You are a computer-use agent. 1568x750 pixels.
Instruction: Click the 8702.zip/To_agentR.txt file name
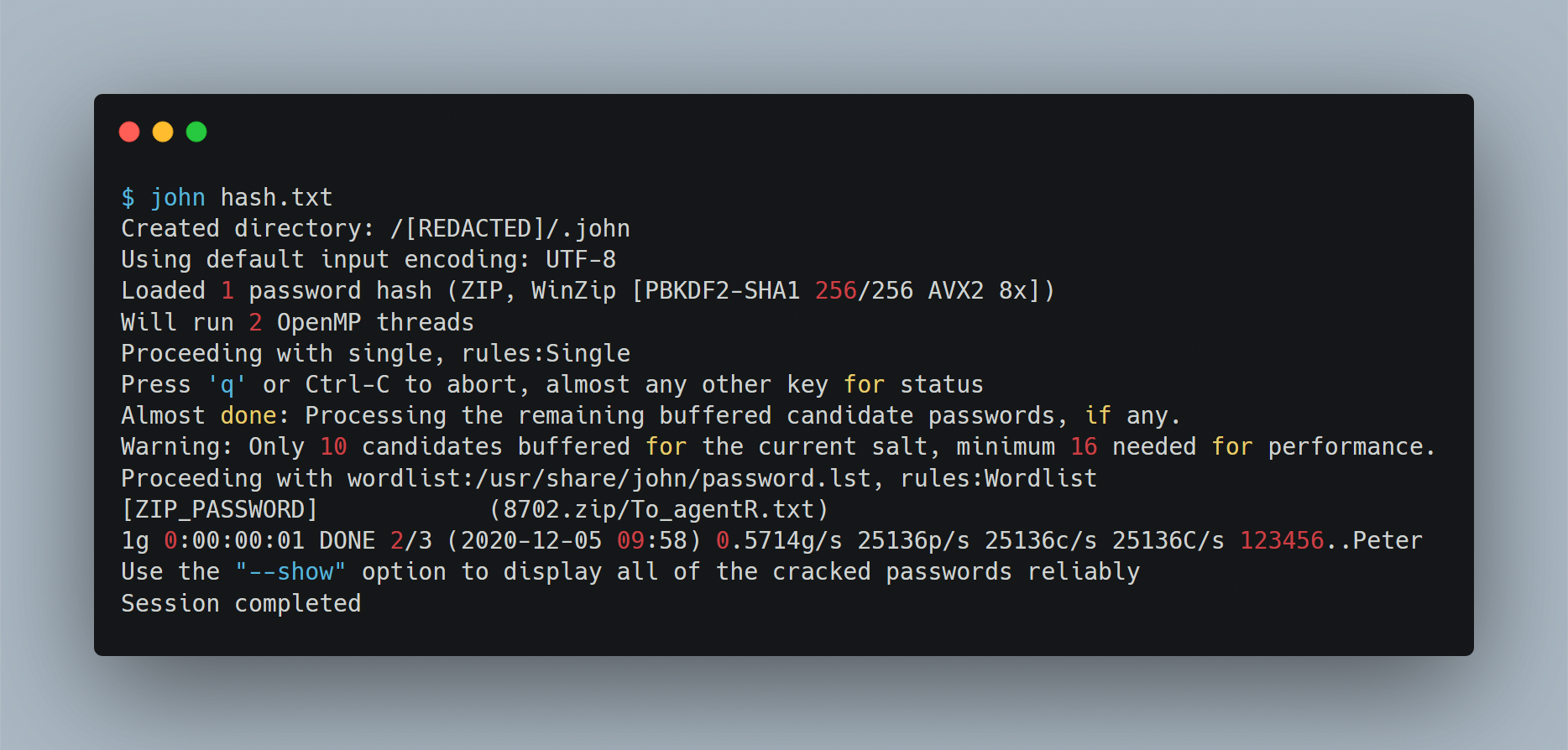[x=659, y=510]
